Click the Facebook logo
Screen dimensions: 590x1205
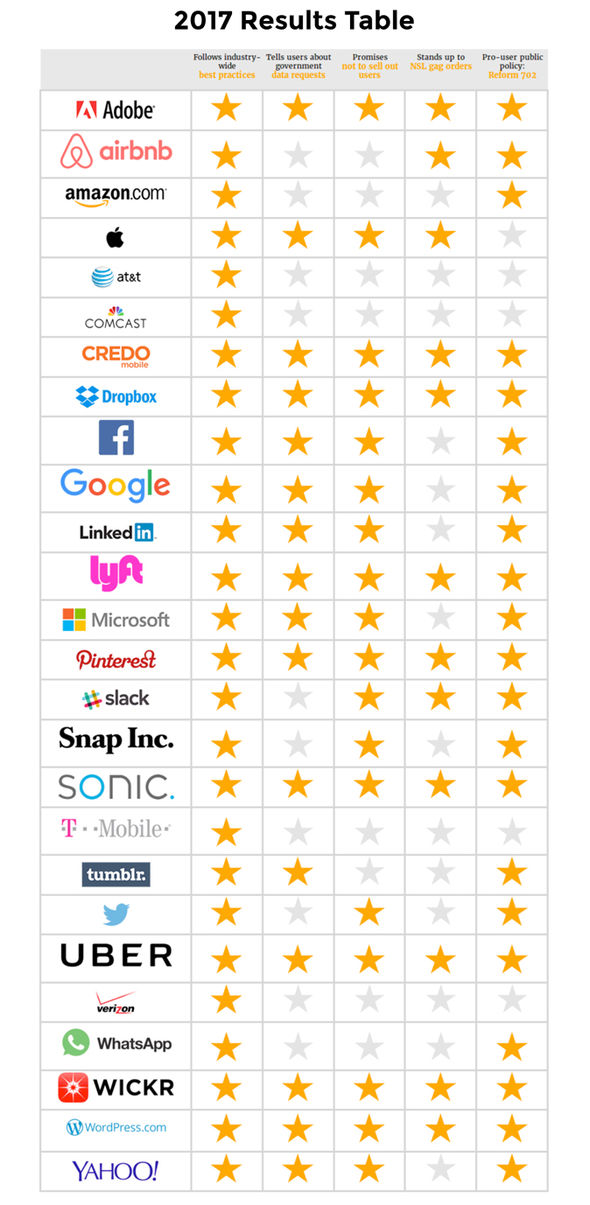(116, 437)
